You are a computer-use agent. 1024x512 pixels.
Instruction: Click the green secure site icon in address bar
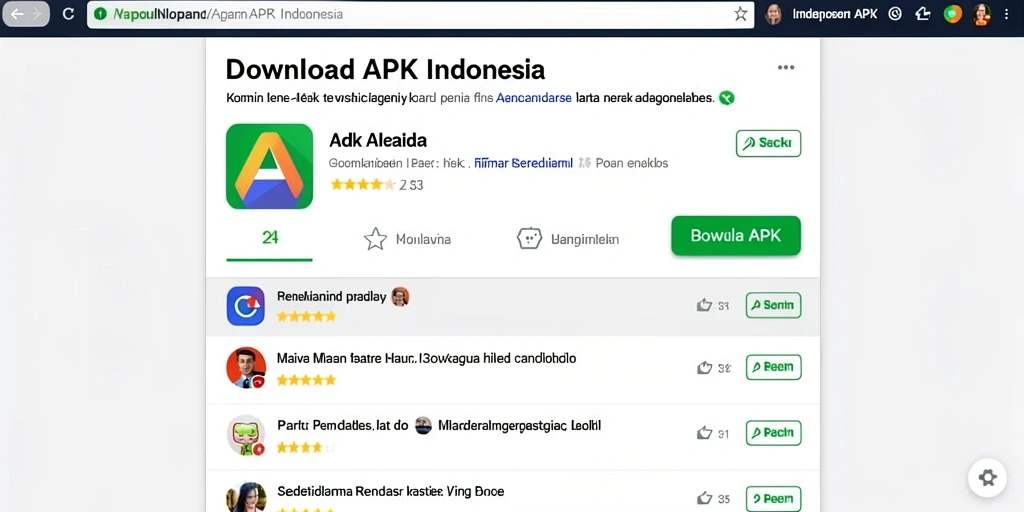100,14
